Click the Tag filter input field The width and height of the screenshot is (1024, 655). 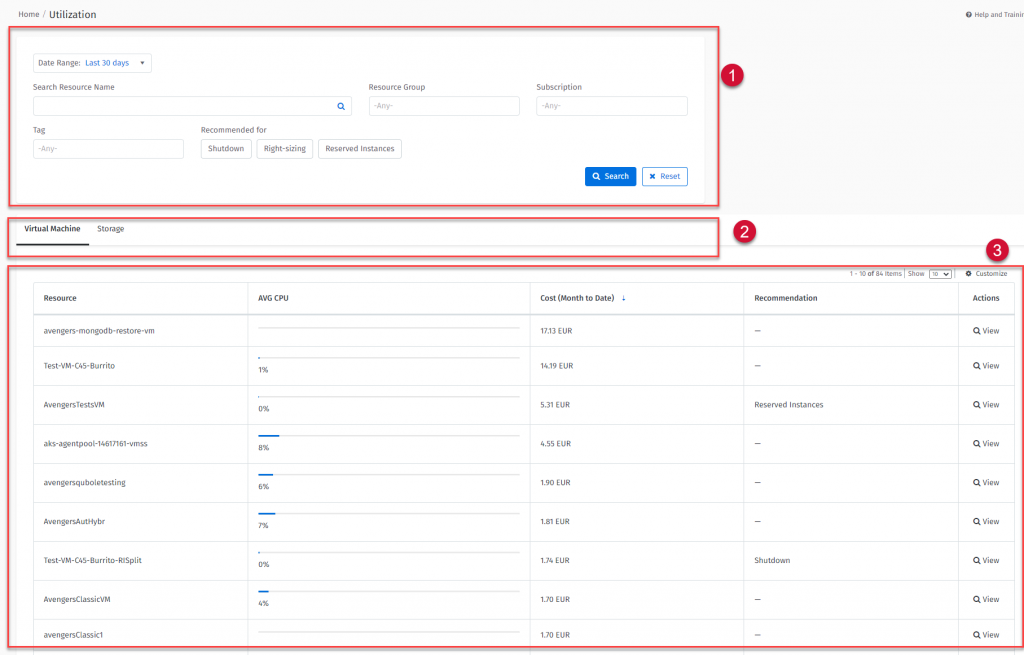coord(108,149)
